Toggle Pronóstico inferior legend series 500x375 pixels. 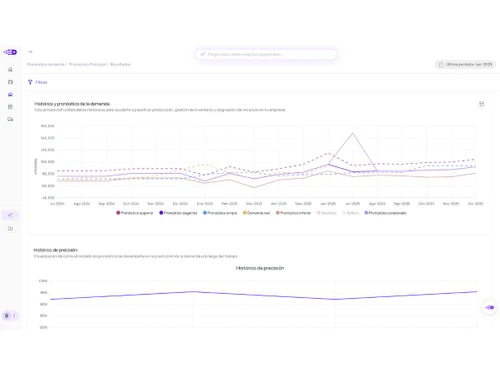[x=293, y=213]
